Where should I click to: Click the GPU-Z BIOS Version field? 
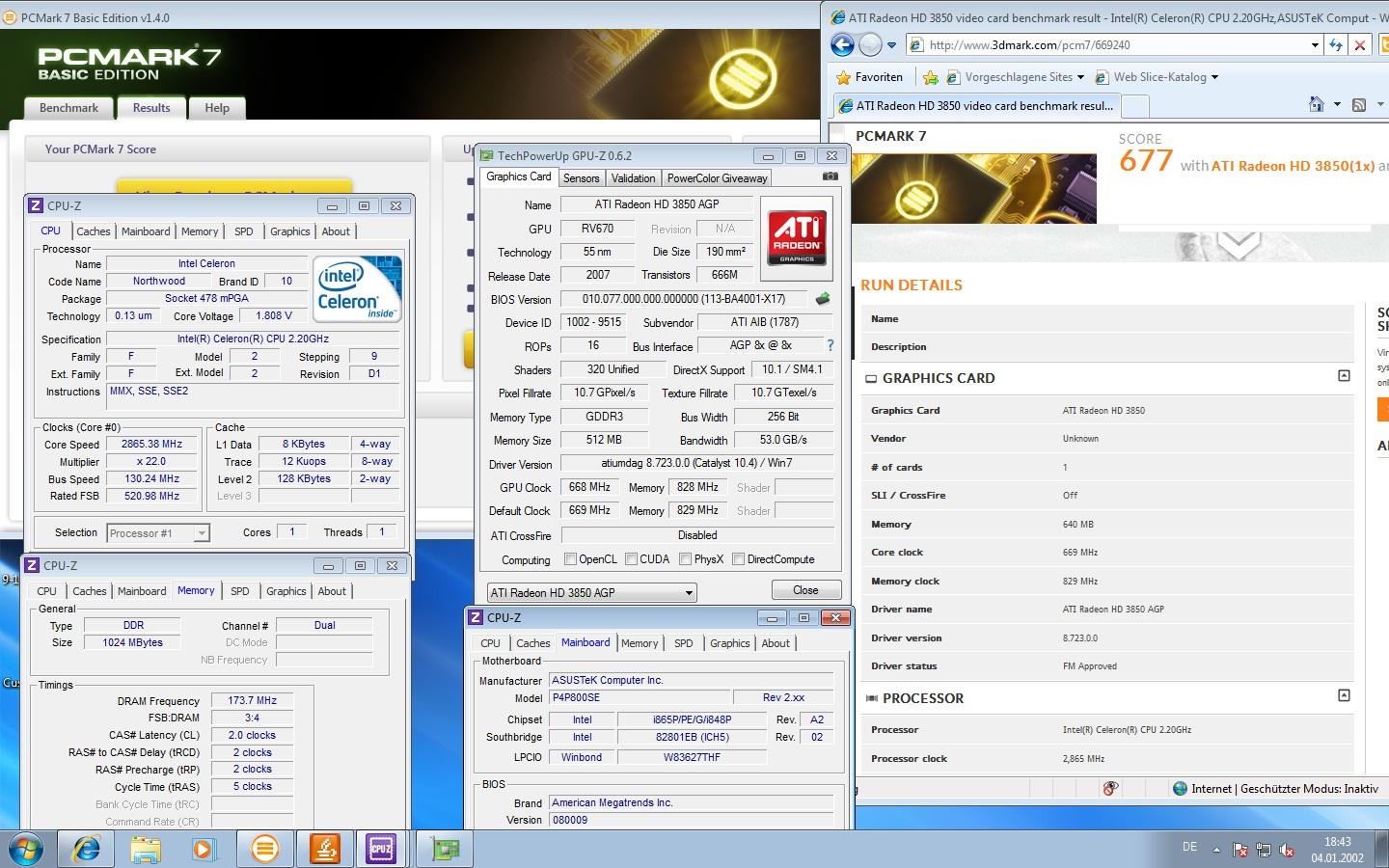[685, 299]
